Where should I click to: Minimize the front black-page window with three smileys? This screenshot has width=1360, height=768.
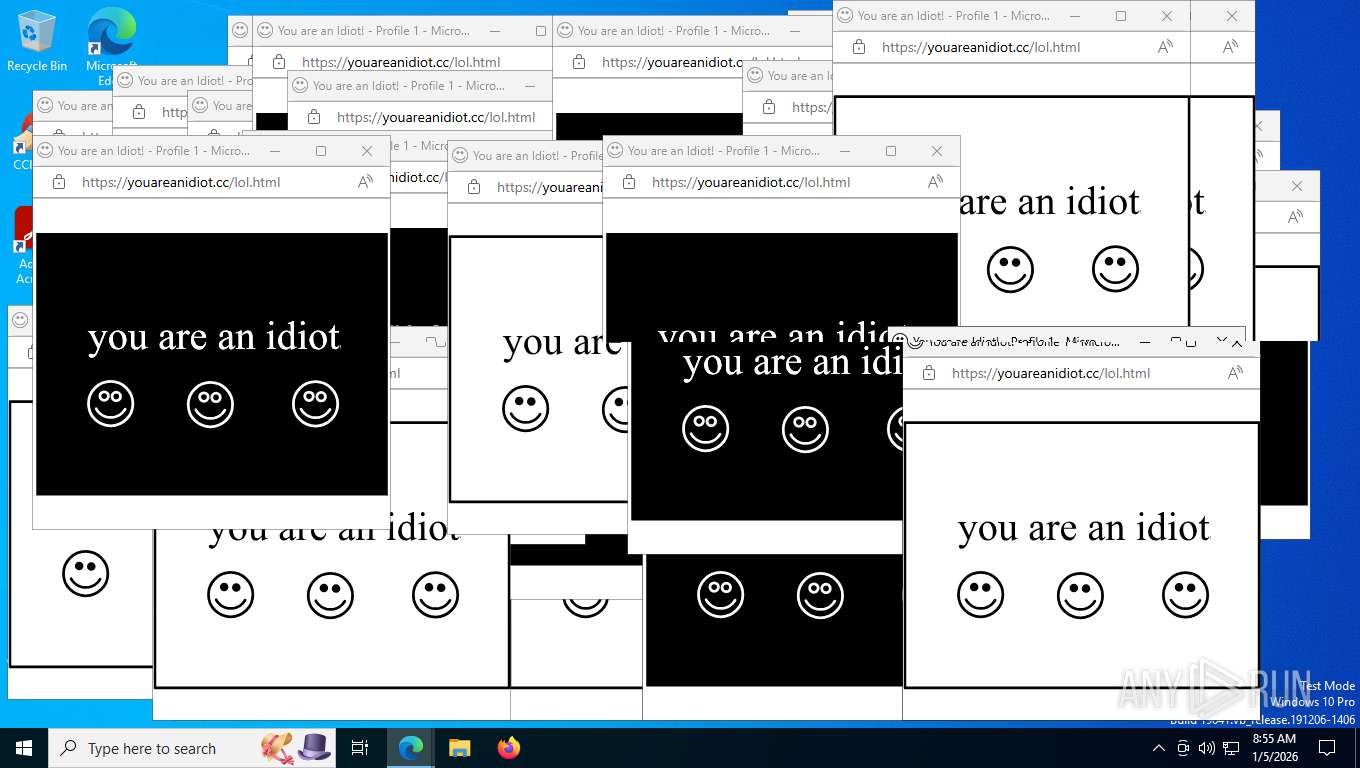(275, 151)
